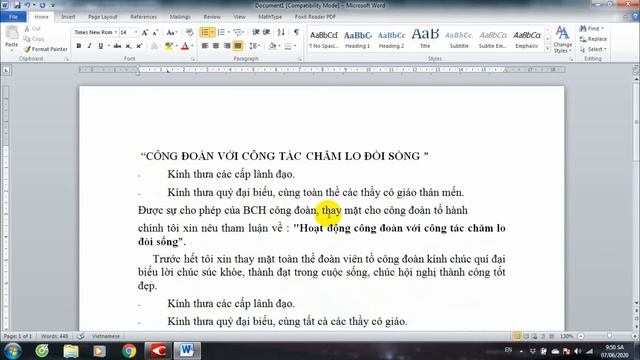Toggle superscript formatting
640x360 pixels.
pos(139,46)
